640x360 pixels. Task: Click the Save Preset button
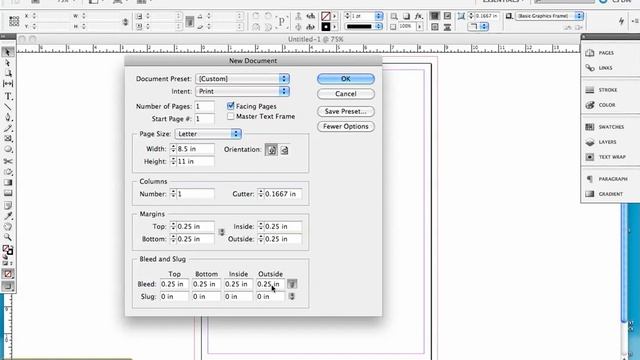pyautogui.click(x=346, y=111)
